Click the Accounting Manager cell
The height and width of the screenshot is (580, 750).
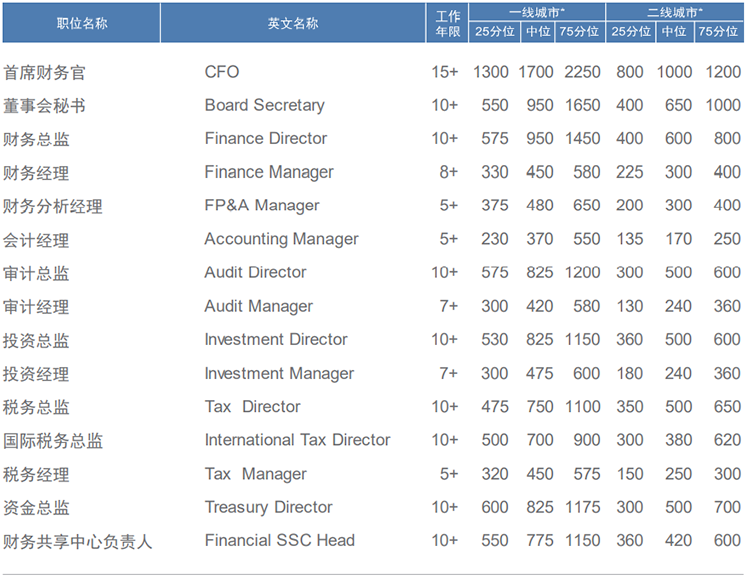click(x=281, y=239)
